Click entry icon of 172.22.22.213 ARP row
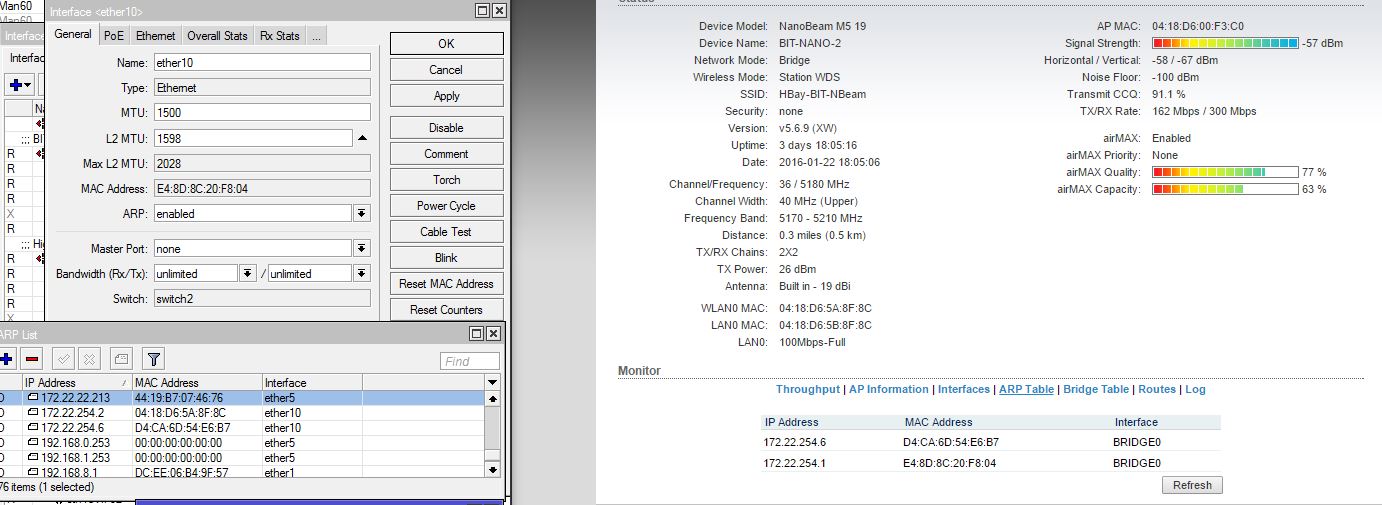The image size is (1382, 505). pos(32,398)
